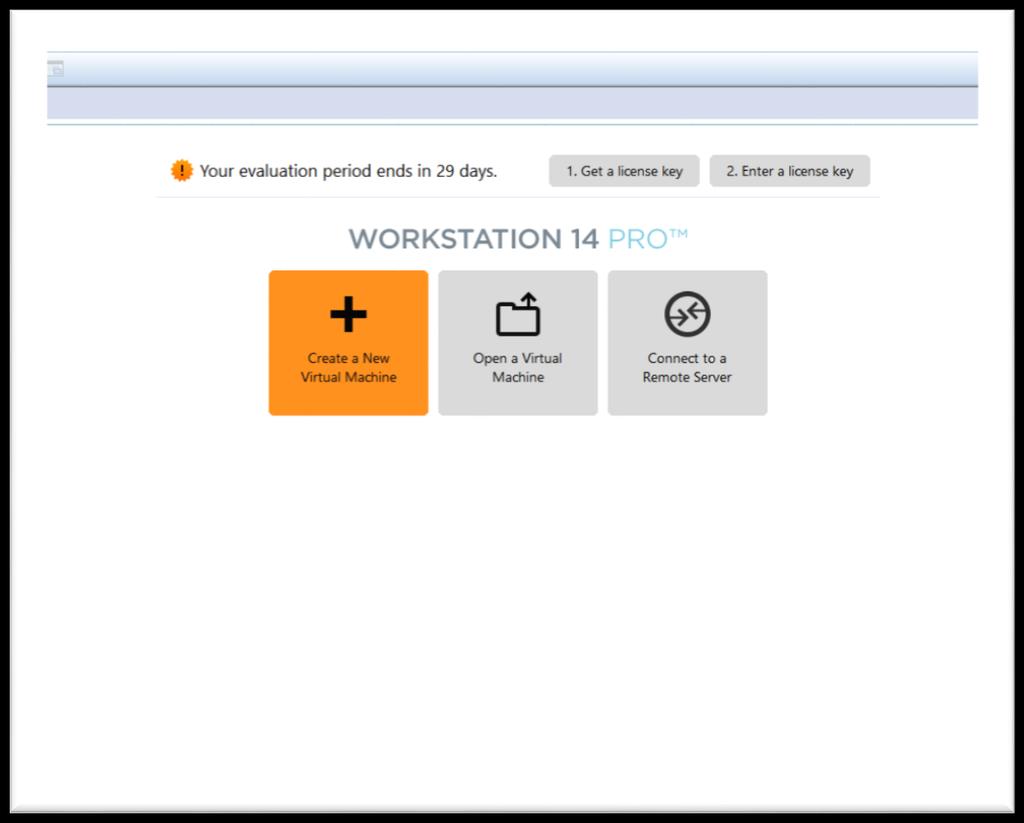Screen dimensions: 1024x823
Task: Click the small window icon in title bar
Action: pos(56,68)
